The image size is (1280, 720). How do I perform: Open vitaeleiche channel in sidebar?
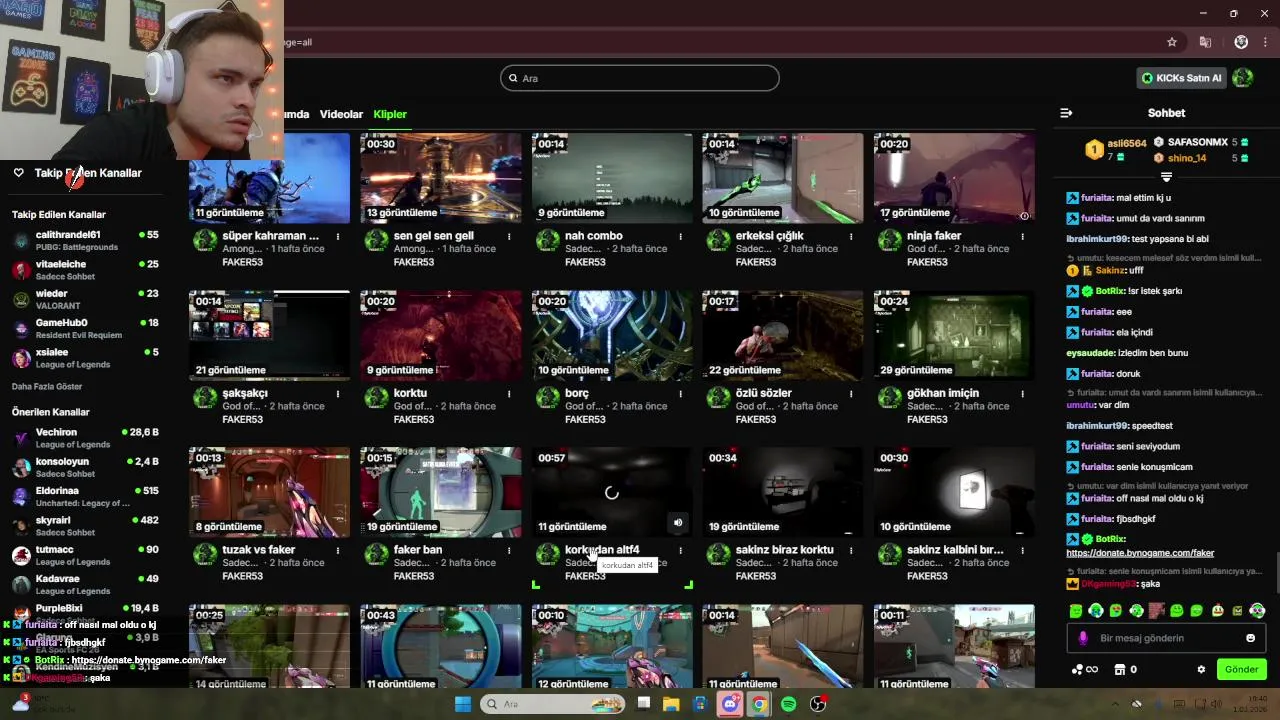pos(85,270)
